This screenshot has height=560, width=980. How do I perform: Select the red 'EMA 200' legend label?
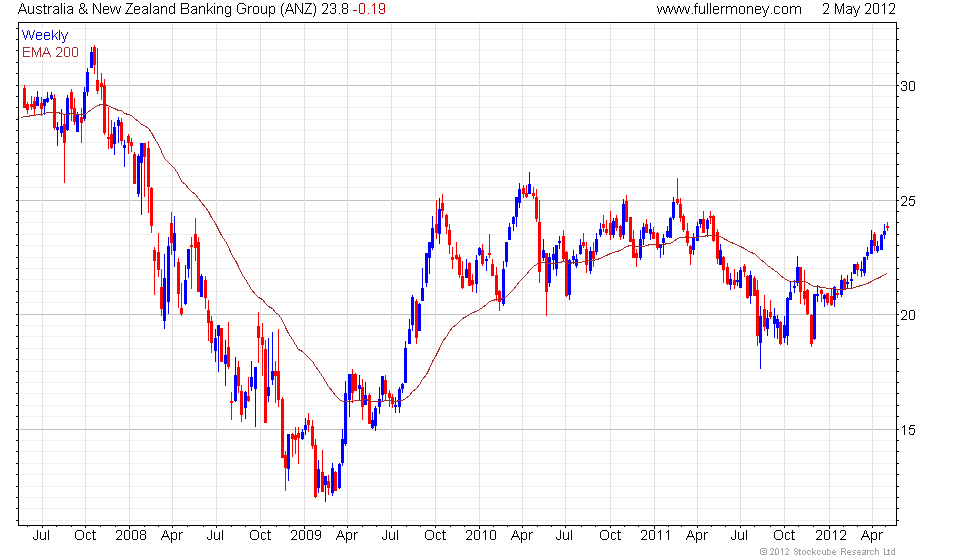tap(51, 52)
